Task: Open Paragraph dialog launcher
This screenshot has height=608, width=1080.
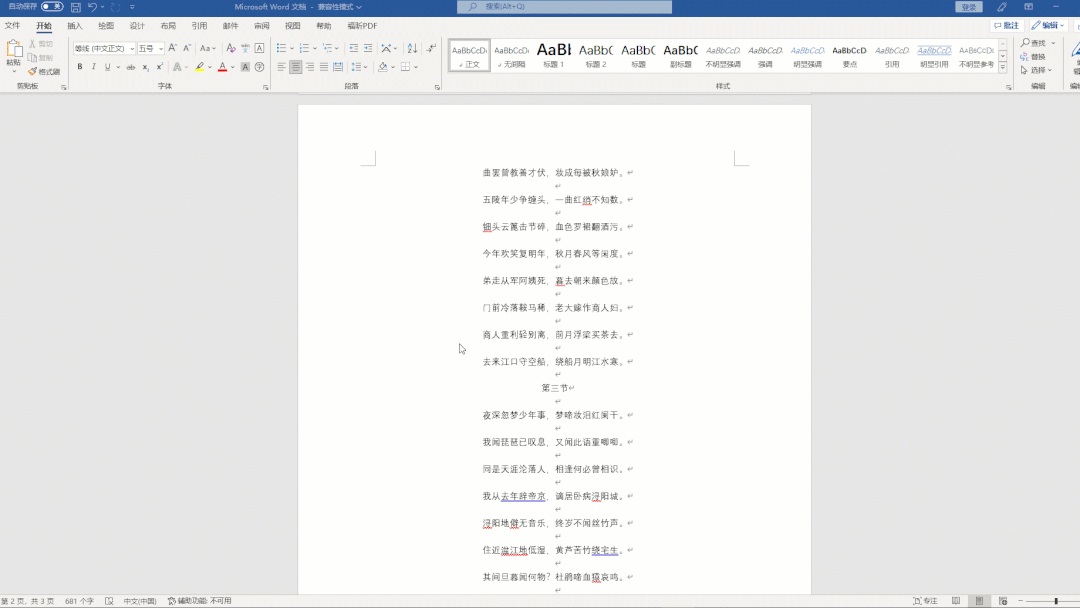Action: point(437,87)
